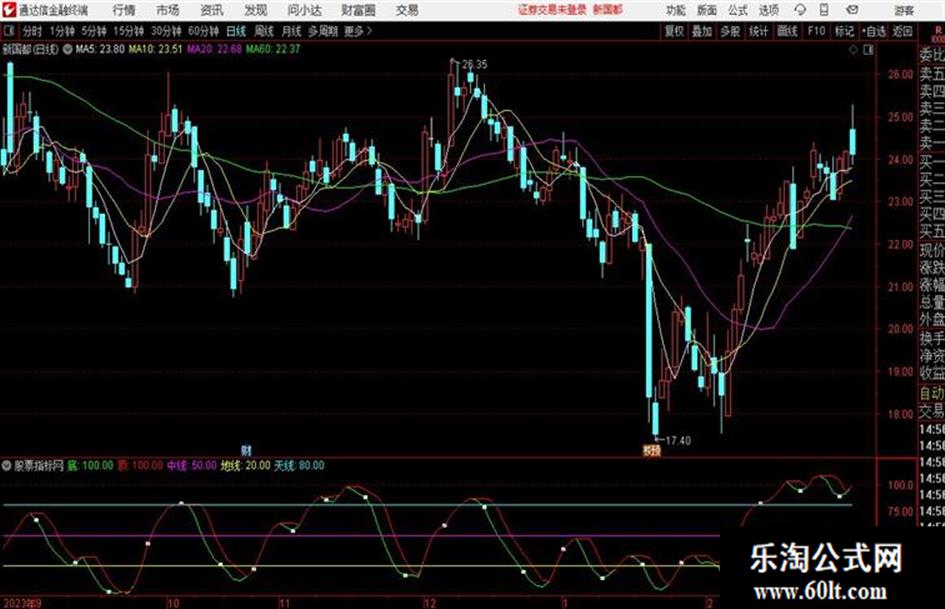Open the 交易 menu
Screen dimensions: 945x609
407,10
